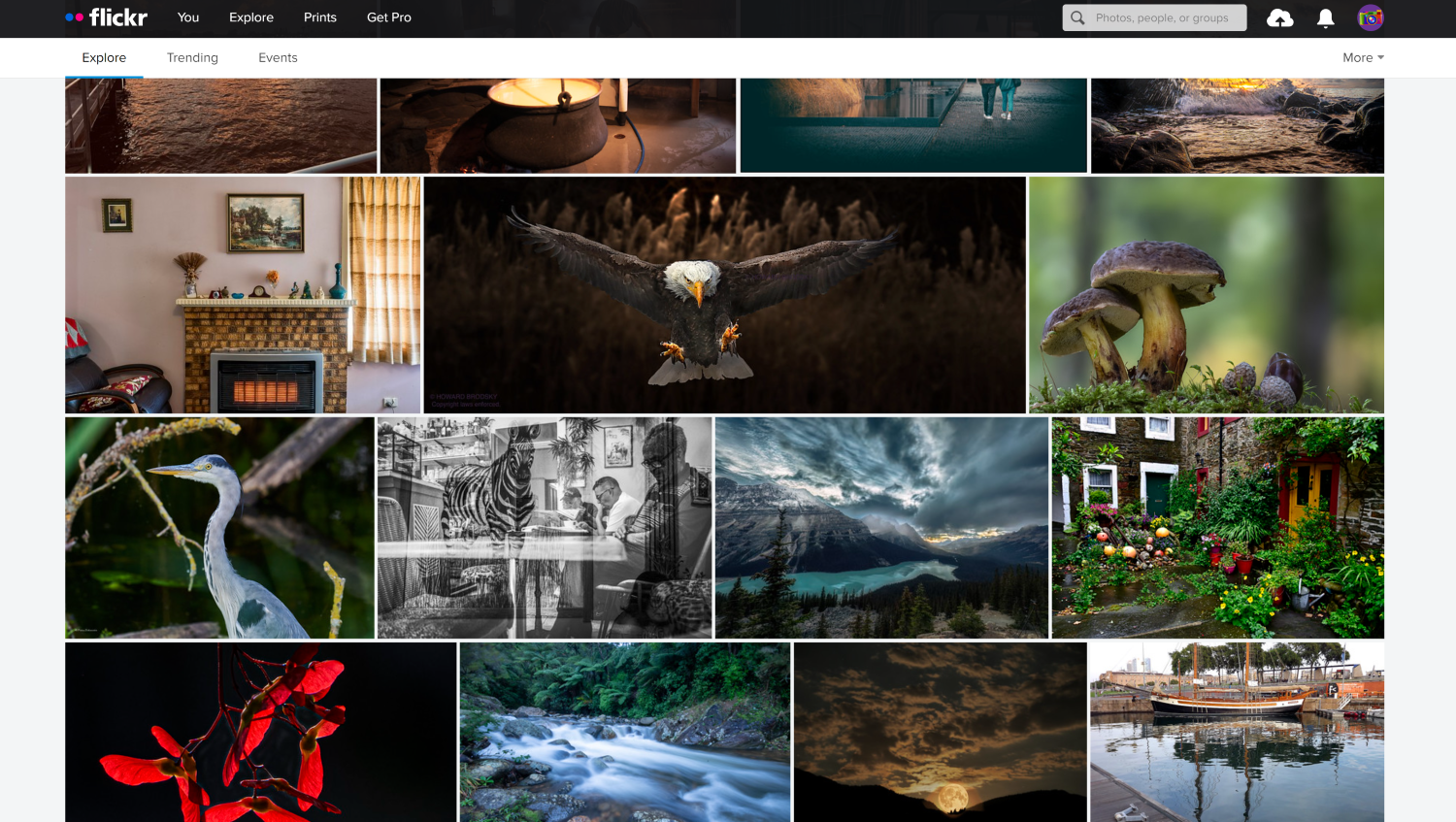Image resolution: width=1456 pixels, height=822 pixels.
Task: Open the More menu chevron
Action: click(1383, 57)
